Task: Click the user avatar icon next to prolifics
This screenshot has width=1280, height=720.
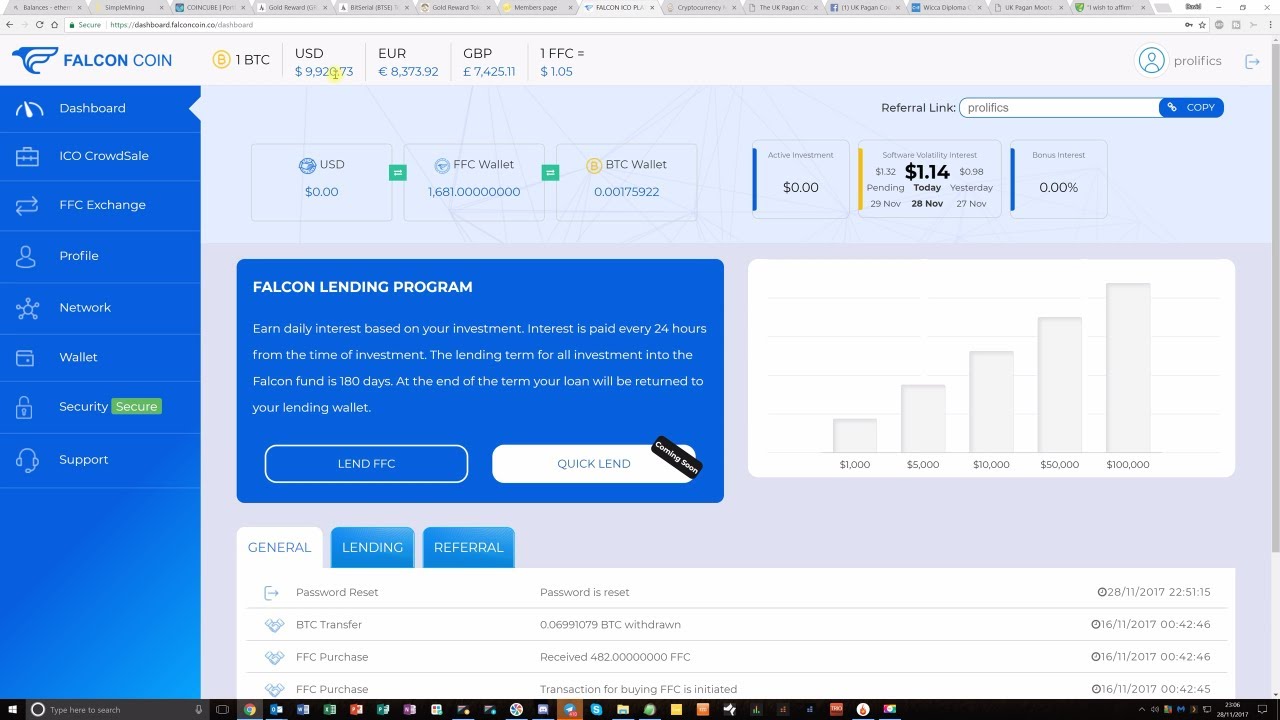Action: point(1152,60)
